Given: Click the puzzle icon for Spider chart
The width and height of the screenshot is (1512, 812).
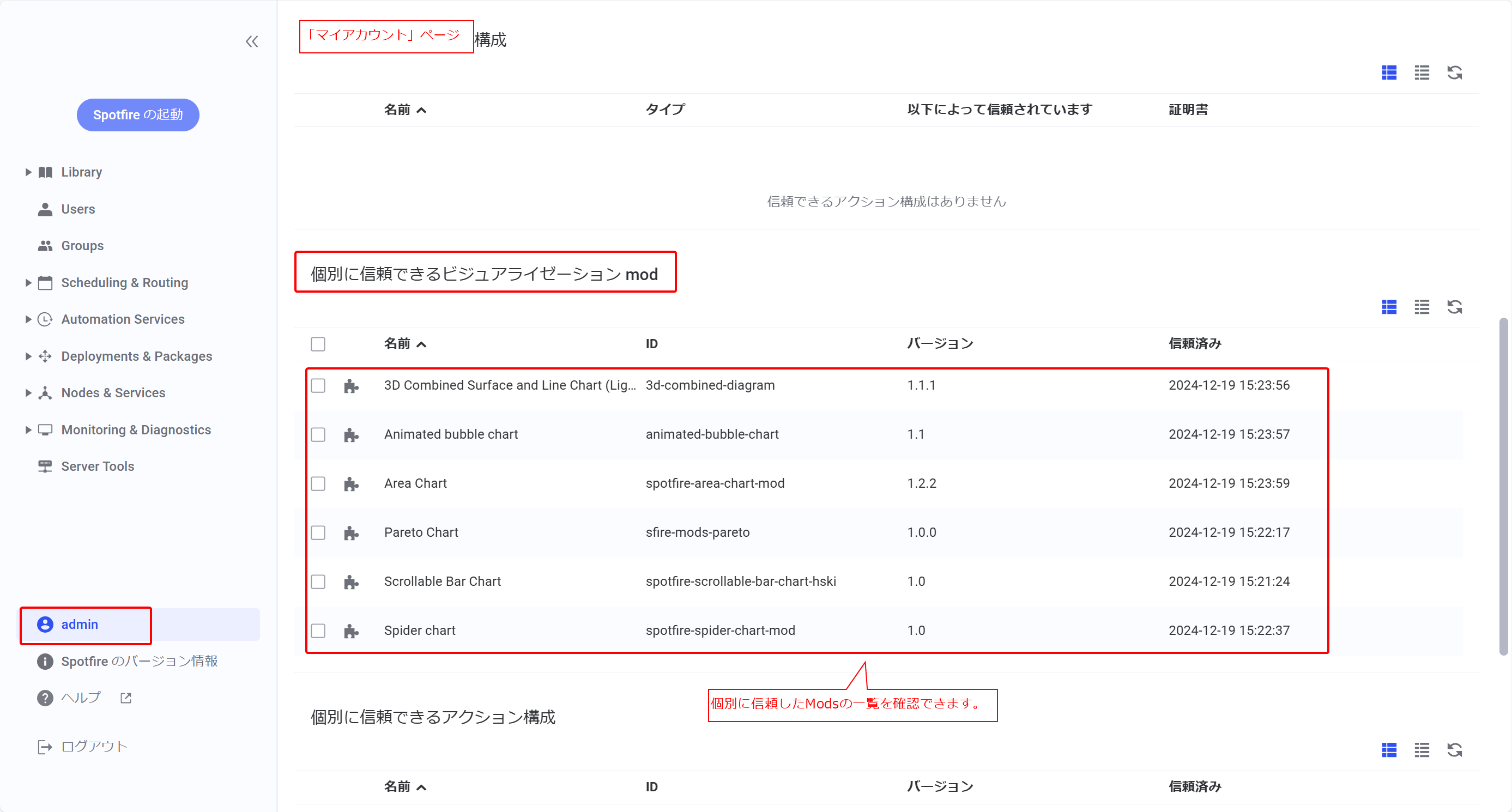Looking at the screenshot, I should pos(351,631).
